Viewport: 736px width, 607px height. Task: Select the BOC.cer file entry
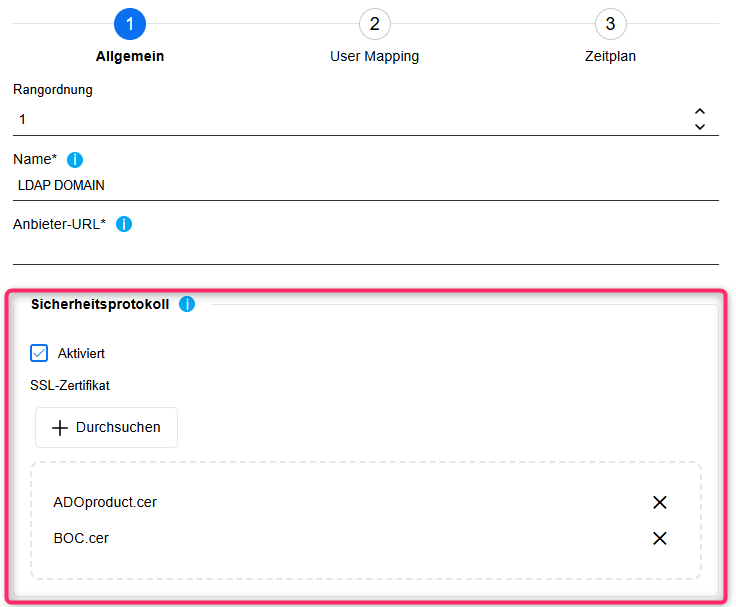(x=81, y=538)
